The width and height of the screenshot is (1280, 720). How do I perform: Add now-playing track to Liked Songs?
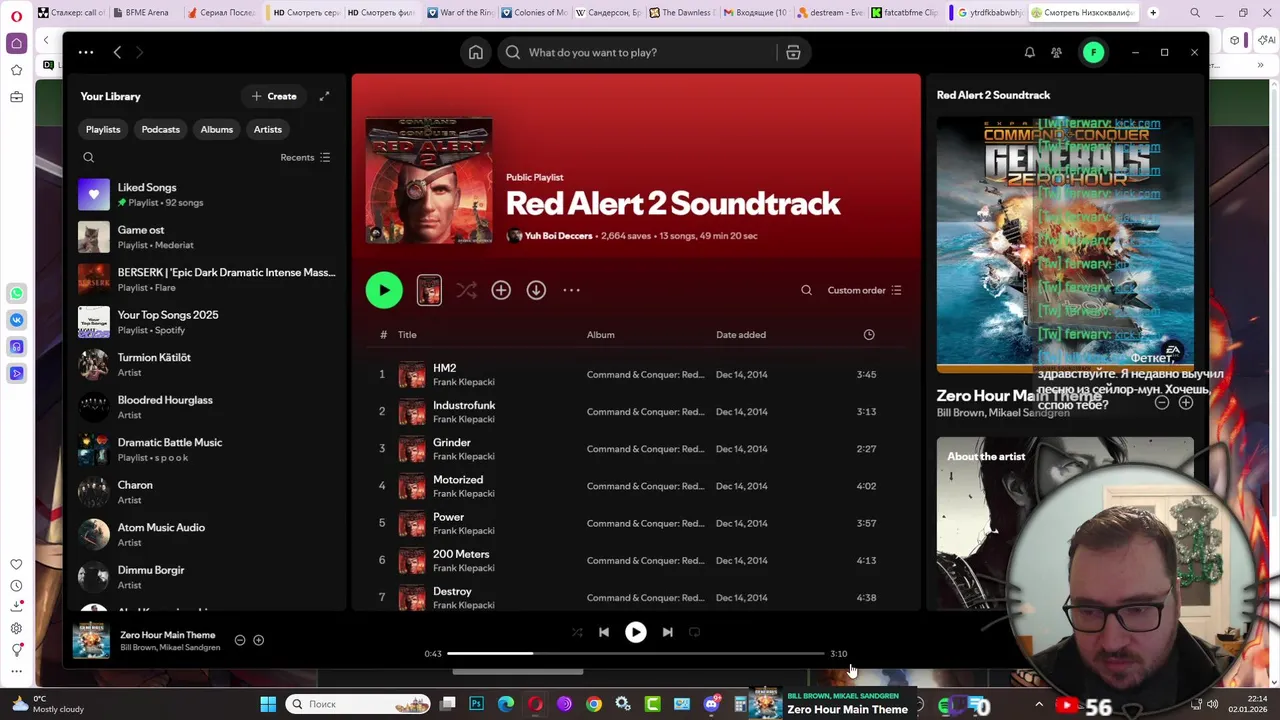point(258,640)
